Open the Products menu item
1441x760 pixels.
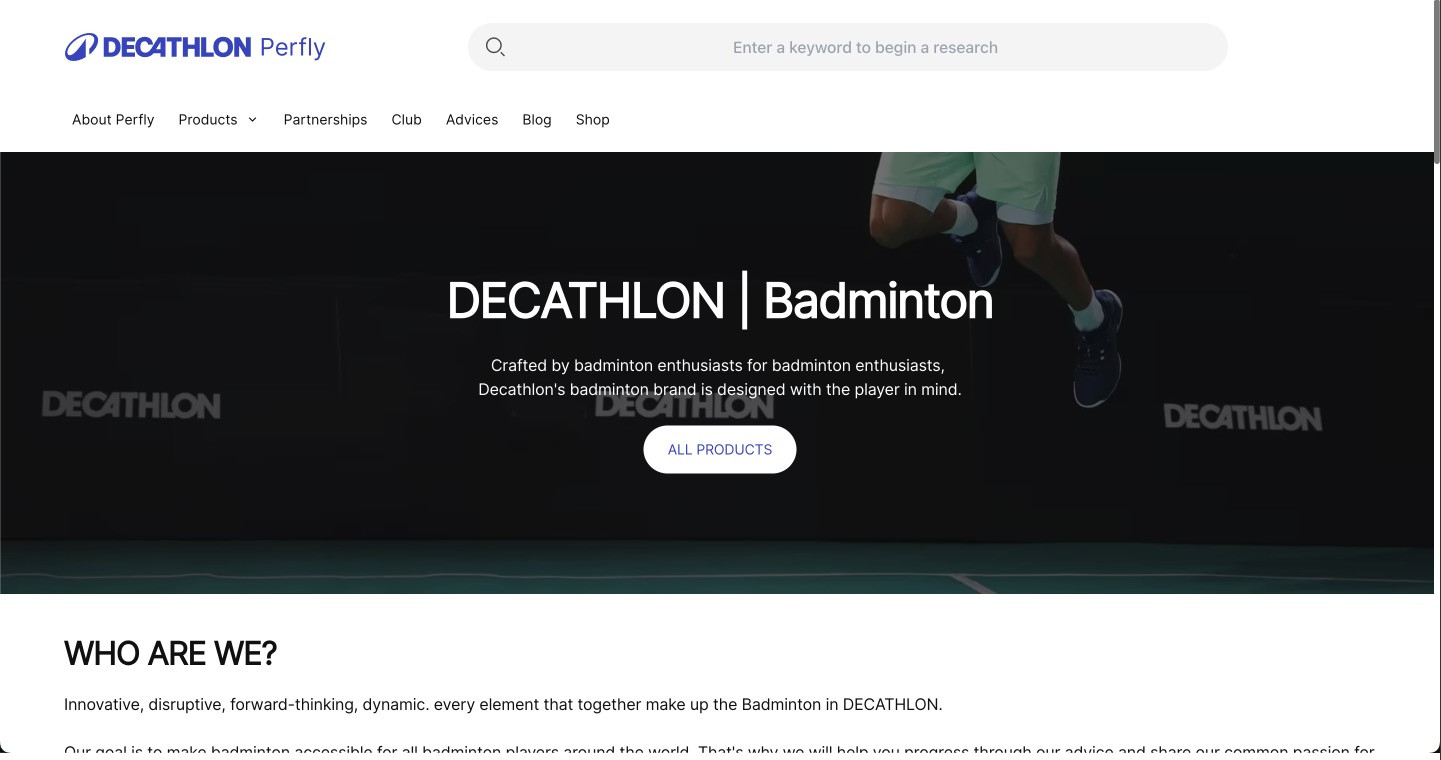pyautogui.click(x=208, y=120)
